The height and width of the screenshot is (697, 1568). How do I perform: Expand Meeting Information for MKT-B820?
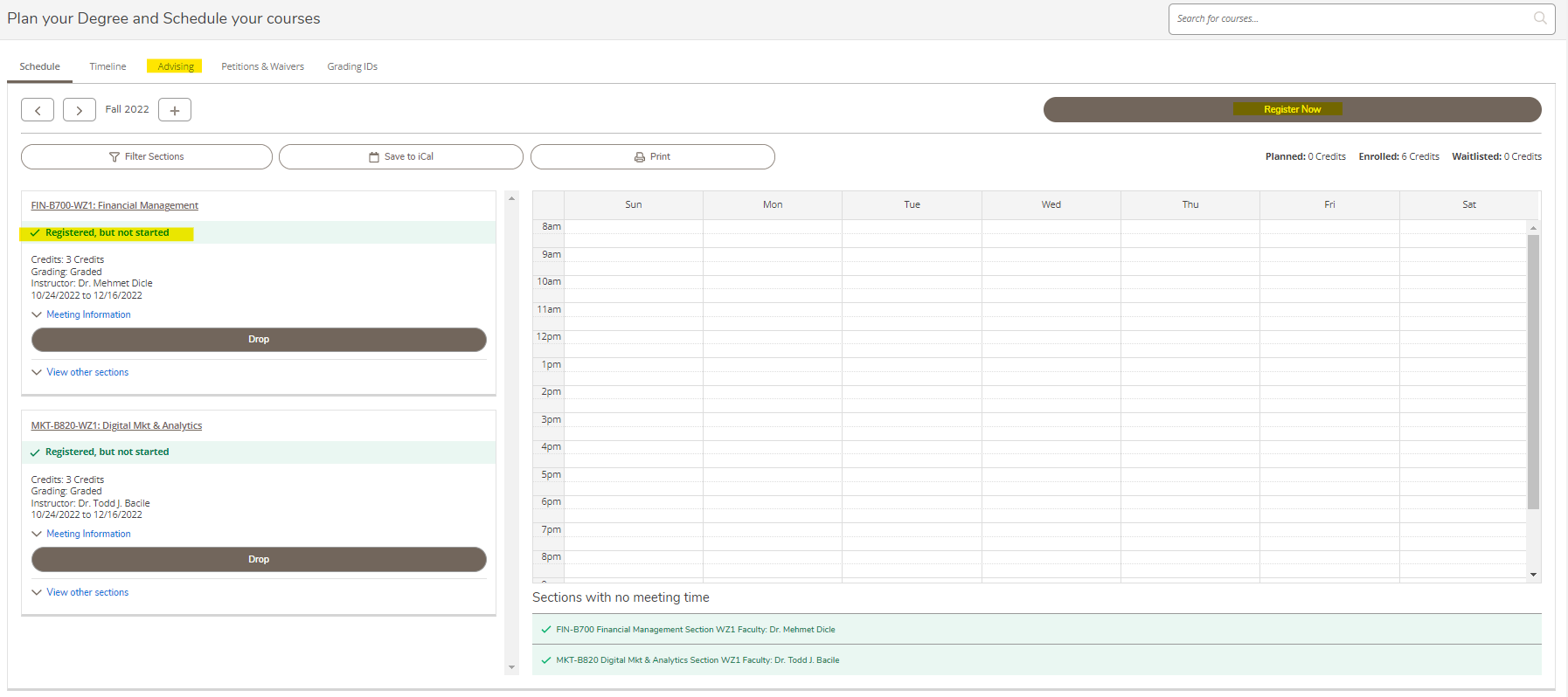(x=88, y=534)
